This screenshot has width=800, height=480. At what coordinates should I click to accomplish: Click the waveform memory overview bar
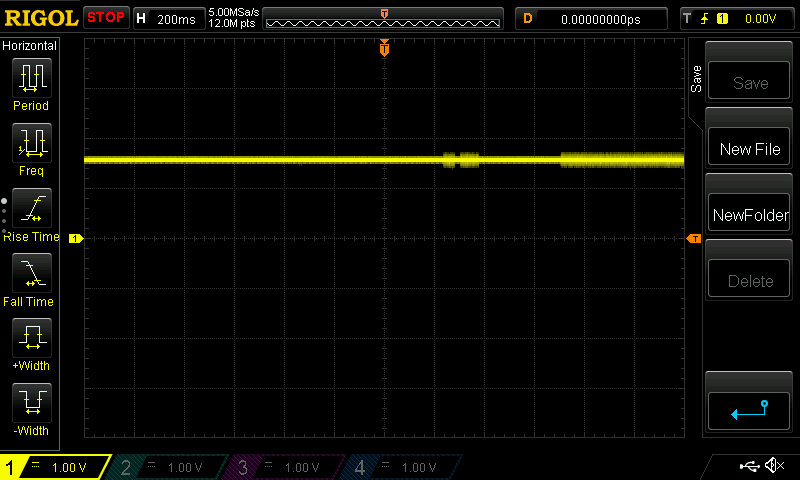[x=383, y=19]
